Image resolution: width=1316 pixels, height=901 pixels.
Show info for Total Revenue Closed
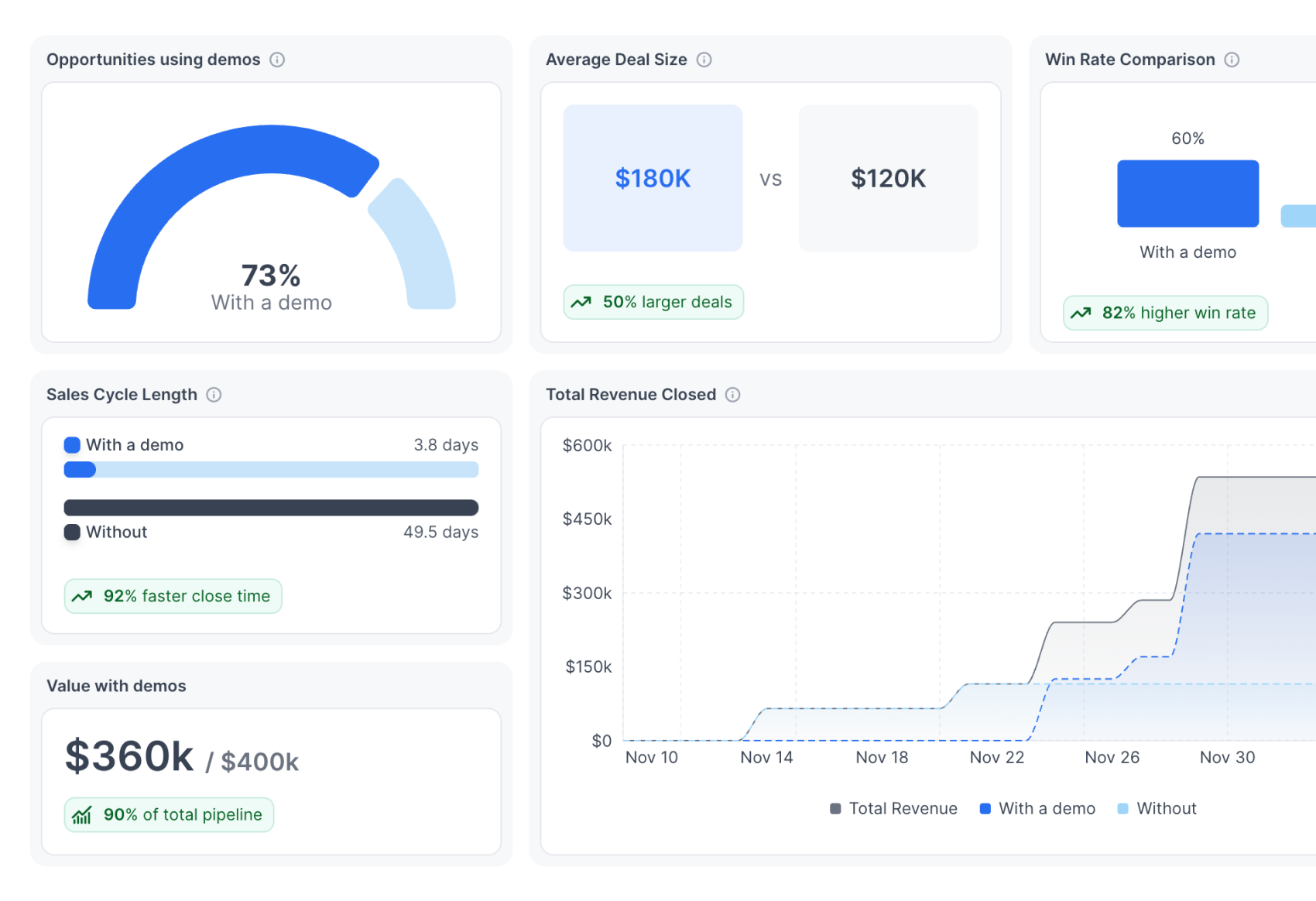point(732,395)
